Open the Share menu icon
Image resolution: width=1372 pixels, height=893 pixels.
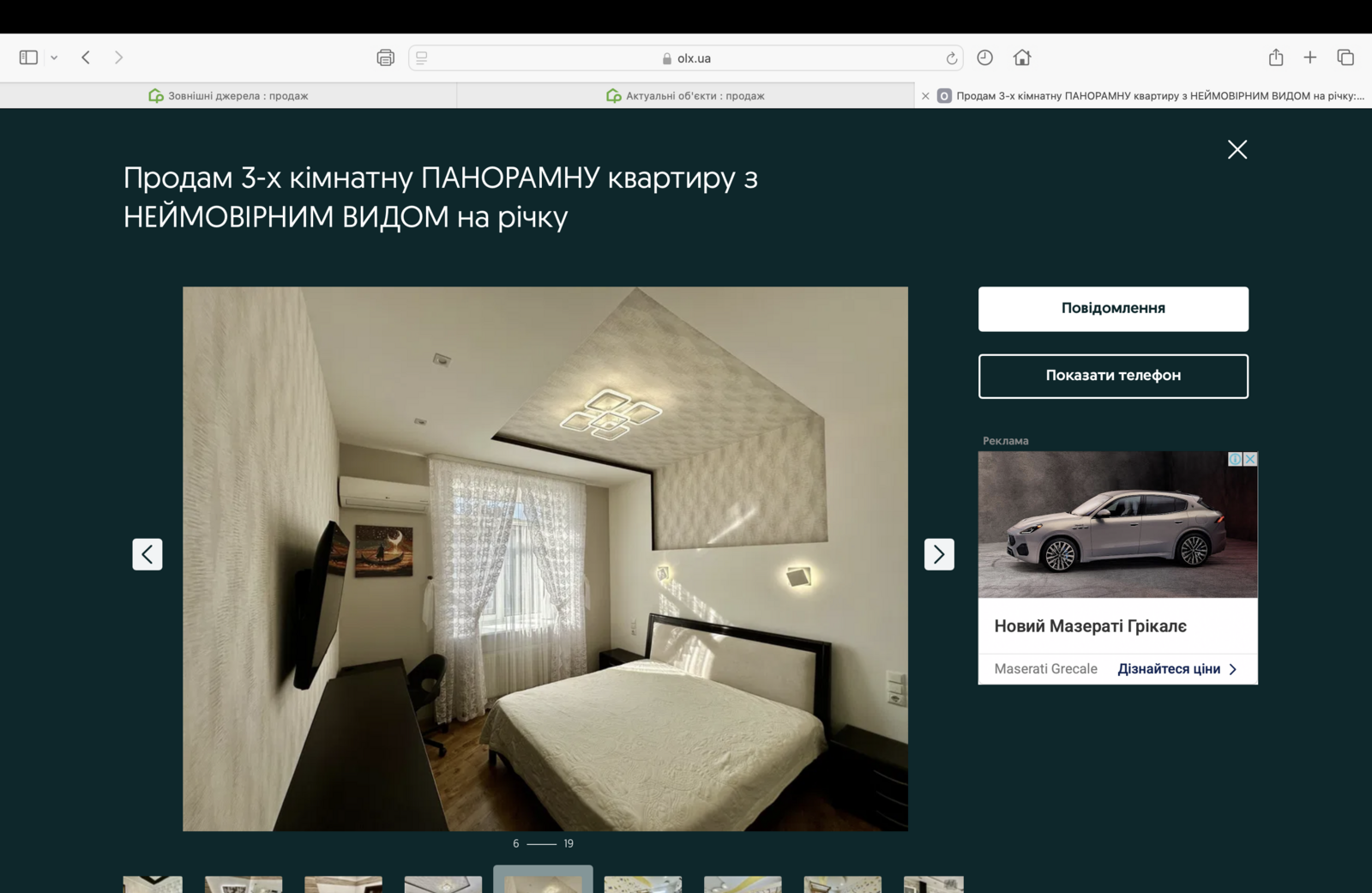coord(1276,57)
